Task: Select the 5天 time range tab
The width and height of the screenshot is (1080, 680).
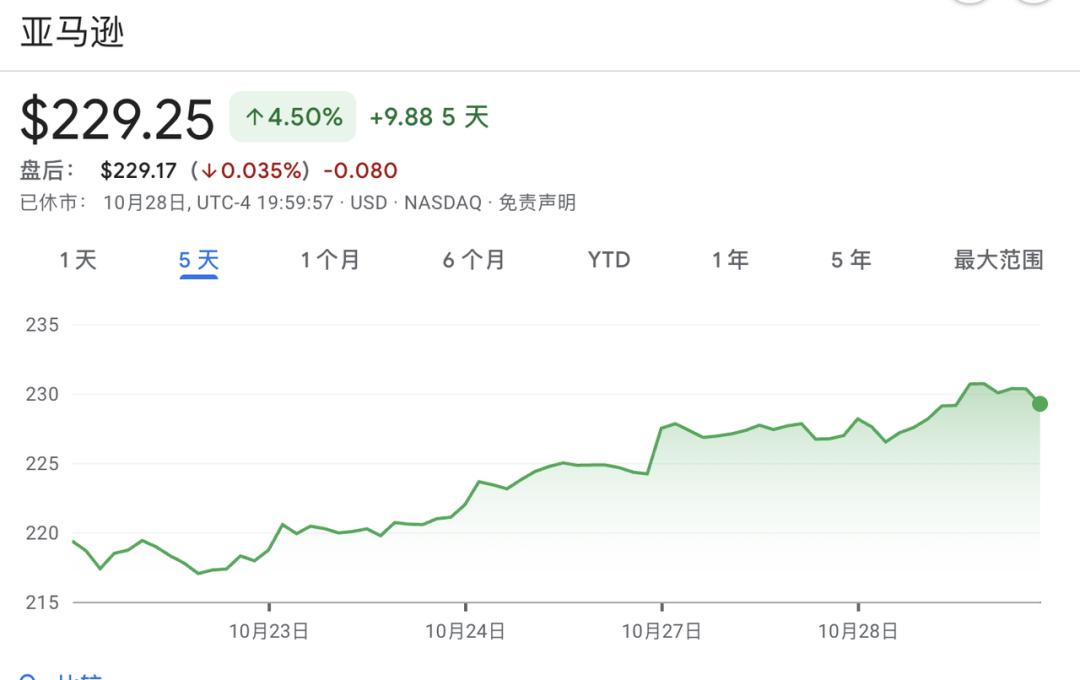Action: [199, 261]
